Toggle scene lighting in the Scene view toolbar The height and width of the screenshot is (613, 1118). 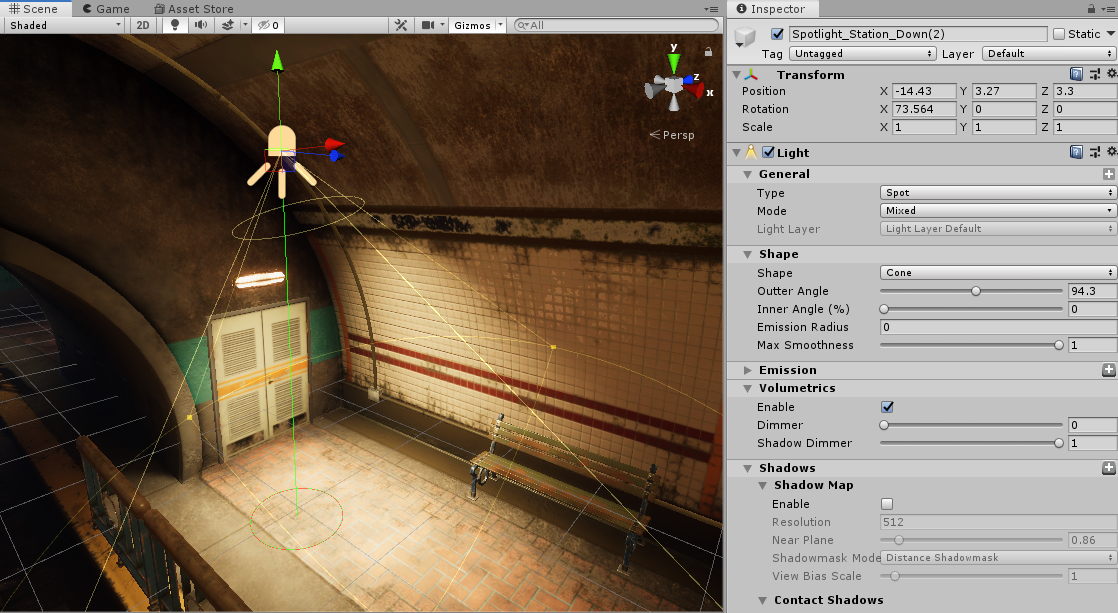click(x=173, y=25)
